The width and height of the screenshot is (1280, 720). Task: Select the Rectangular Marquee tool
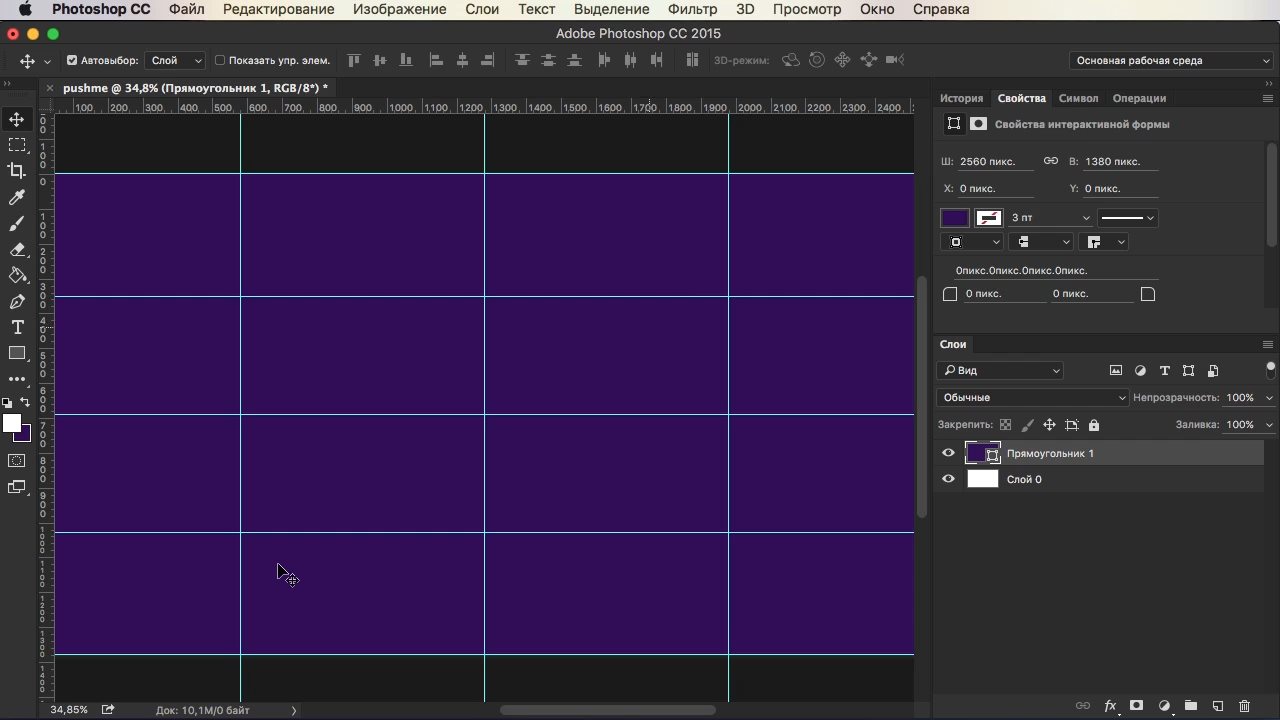(x=17, y=146)
